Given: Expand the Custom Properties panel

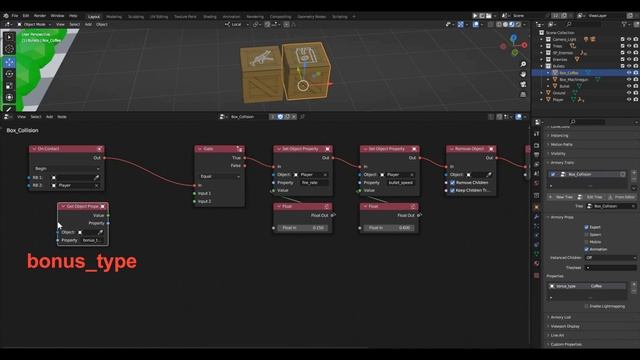Looking at the screenshot, I should tap(566, 344).
